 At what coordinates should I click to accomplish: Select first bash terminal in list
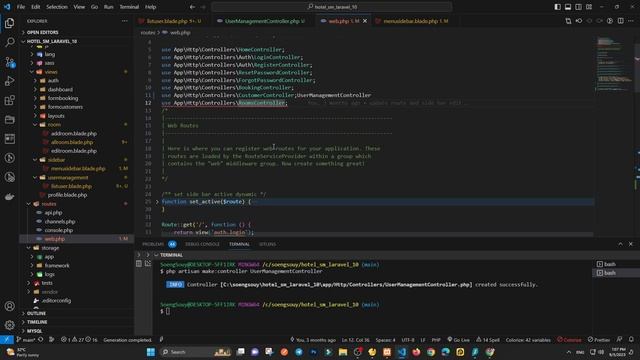[x=616, y=264]
